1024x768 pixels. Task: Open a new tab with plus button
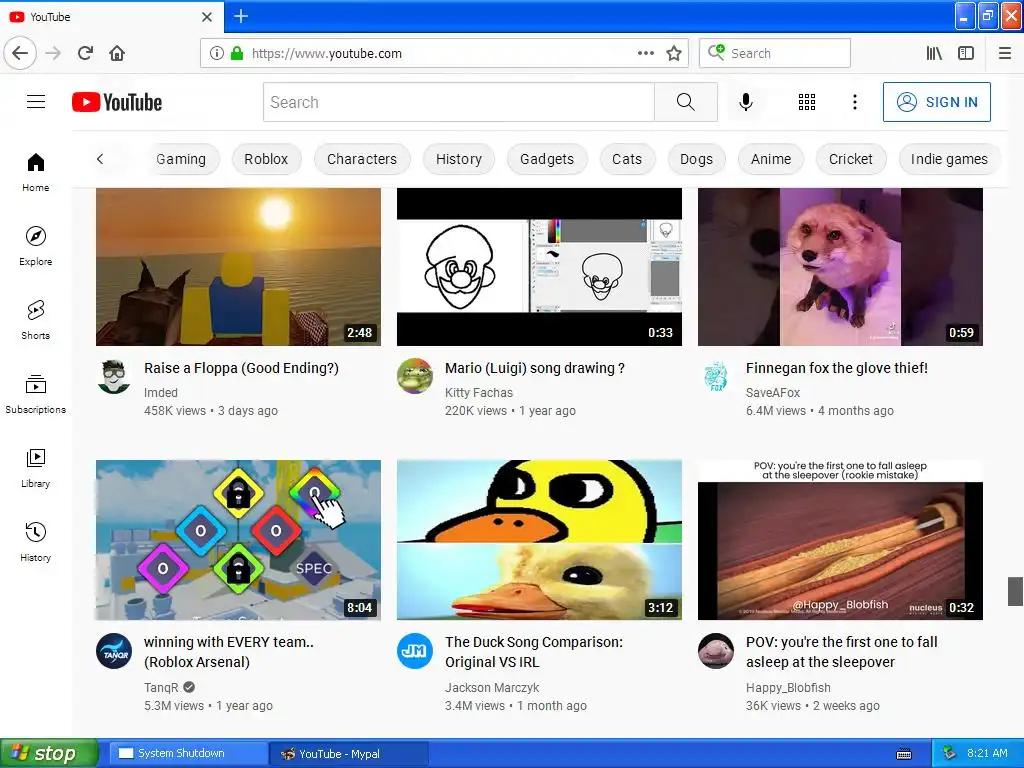[x=241, y=16]
